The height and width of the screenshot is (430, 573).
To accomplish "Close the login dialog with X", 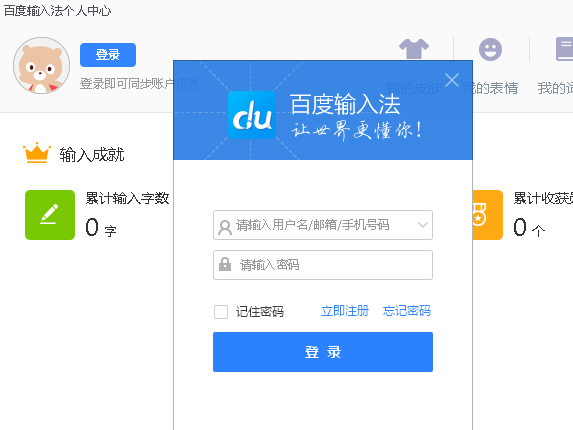I will [452, 80].
